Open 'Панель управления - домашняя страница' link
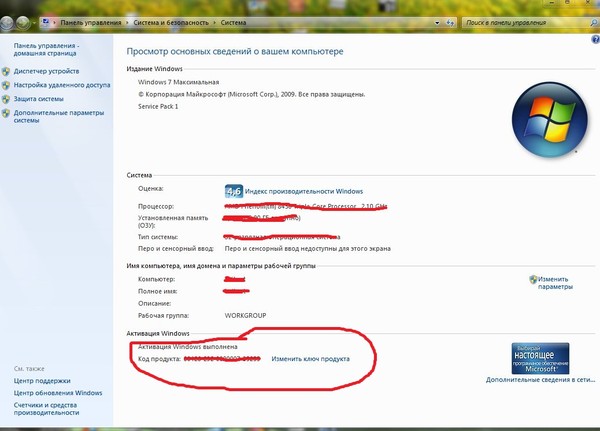The width and height of the screenshot is (600, 431). [x=46, y=49]
